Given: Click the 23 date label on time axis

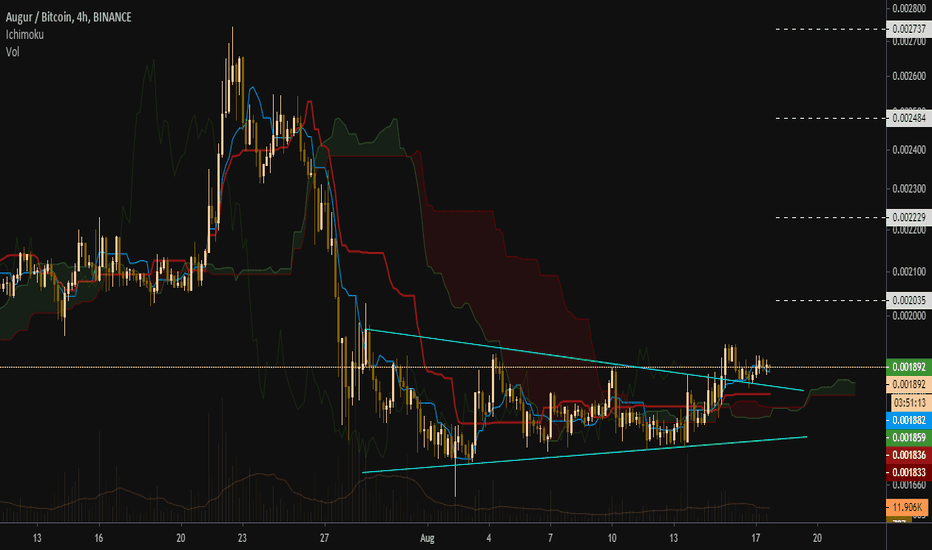Looking at the screenshot, I should pos(242,538).
